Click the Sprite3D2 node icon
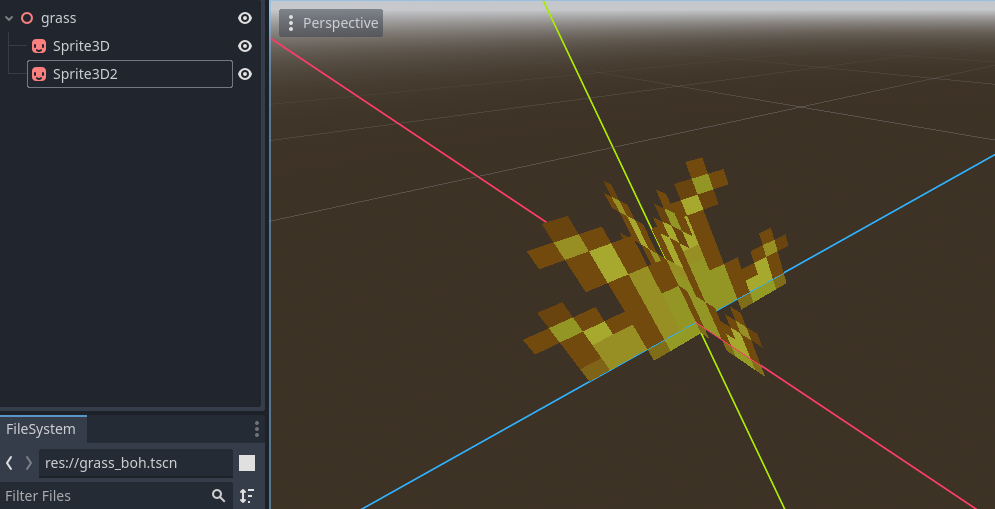995x509 pixels. tap(39, 74)
